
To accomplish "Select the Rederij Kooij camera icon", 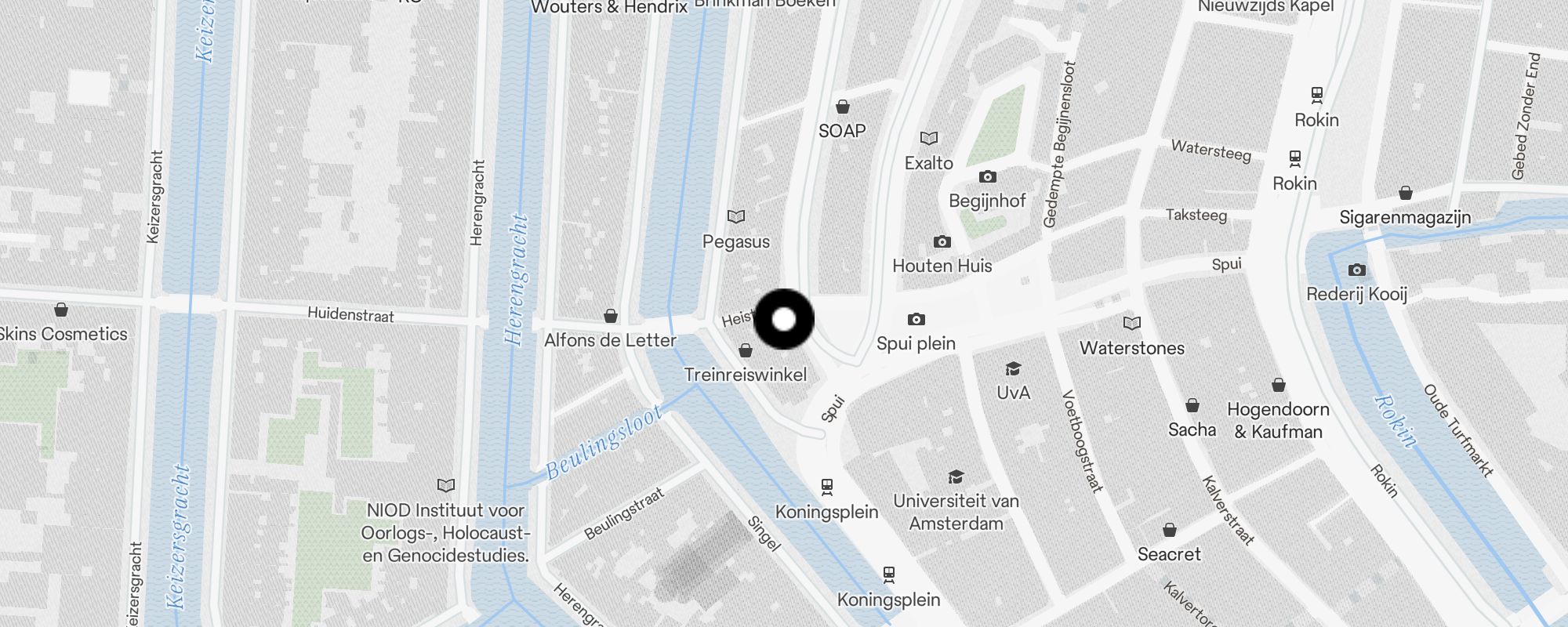I will [x=1357, y=270].
